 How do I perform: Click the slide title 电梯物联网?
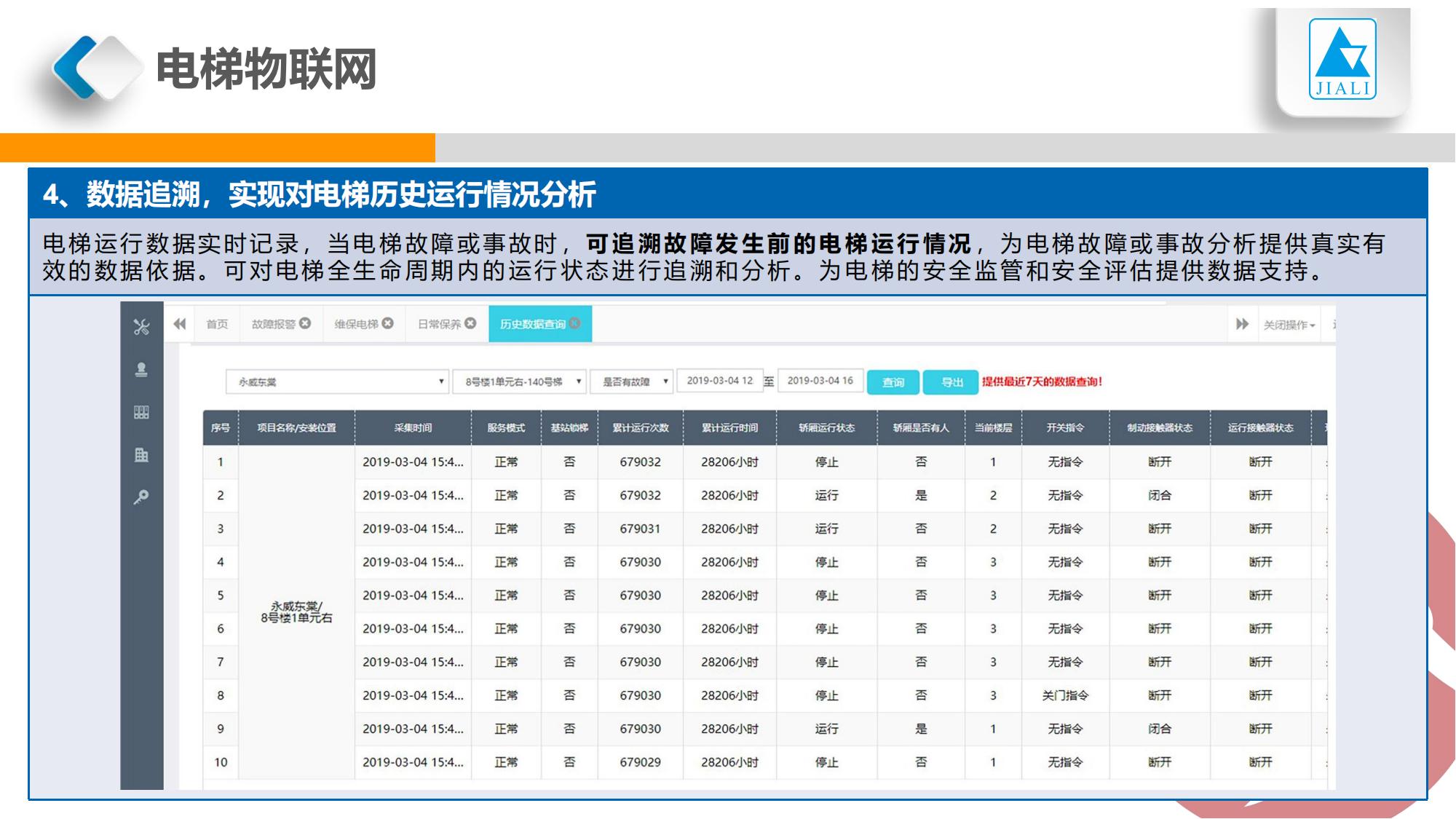coord(266,69)
